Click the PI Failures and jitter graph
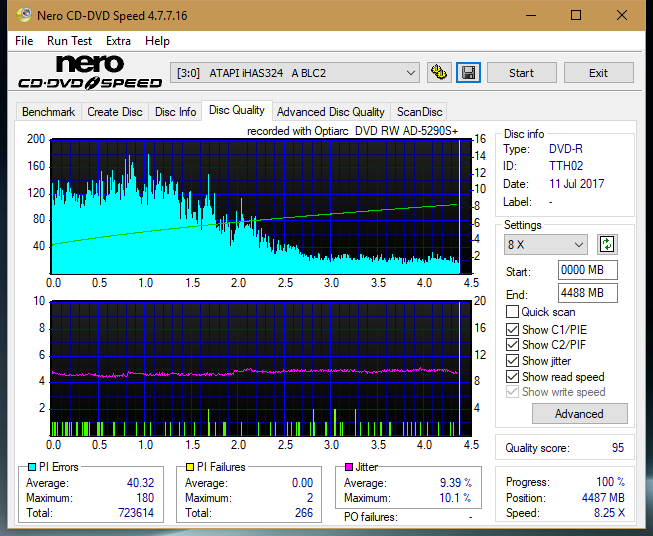The height and width of the screenshot is (536, 653). tap(261, 369)
